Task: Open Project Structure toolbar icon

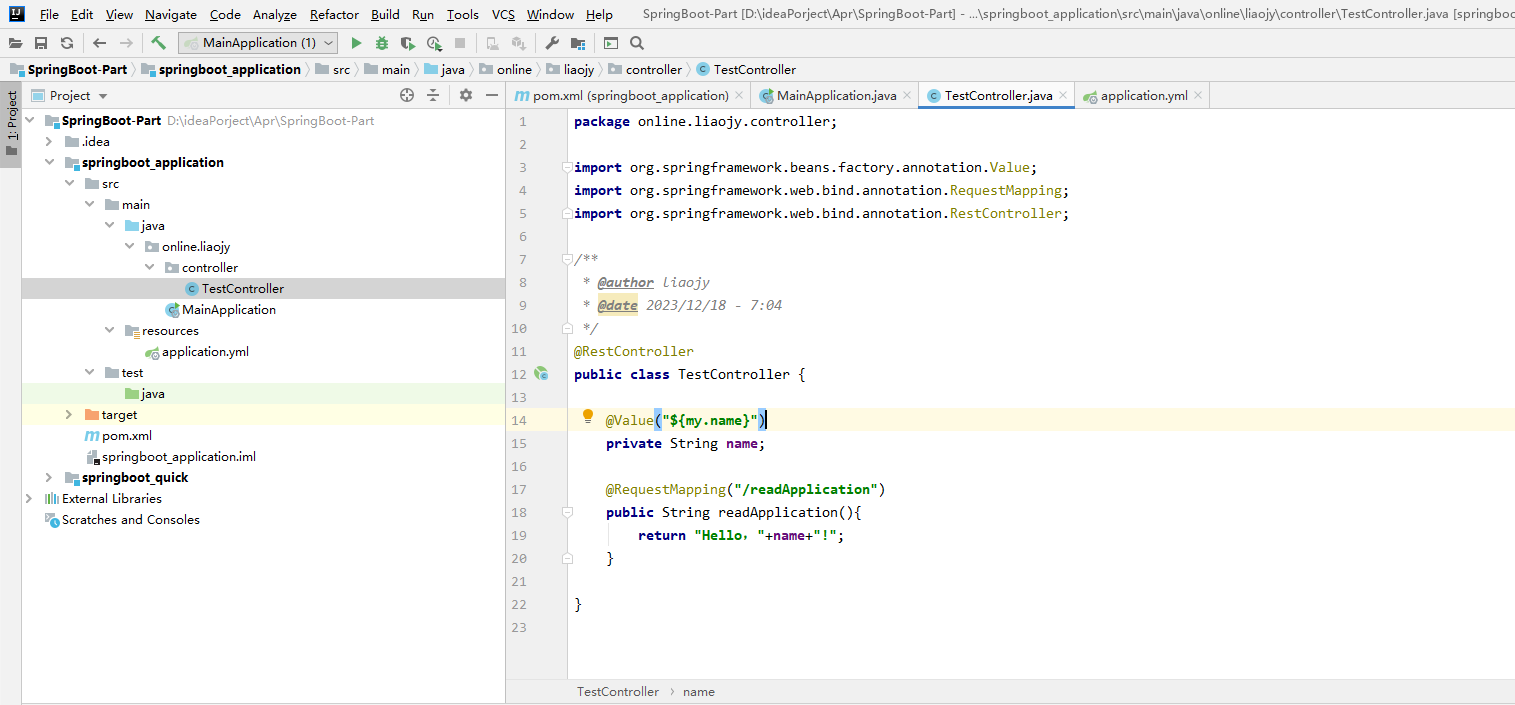Action: (578, 43)
